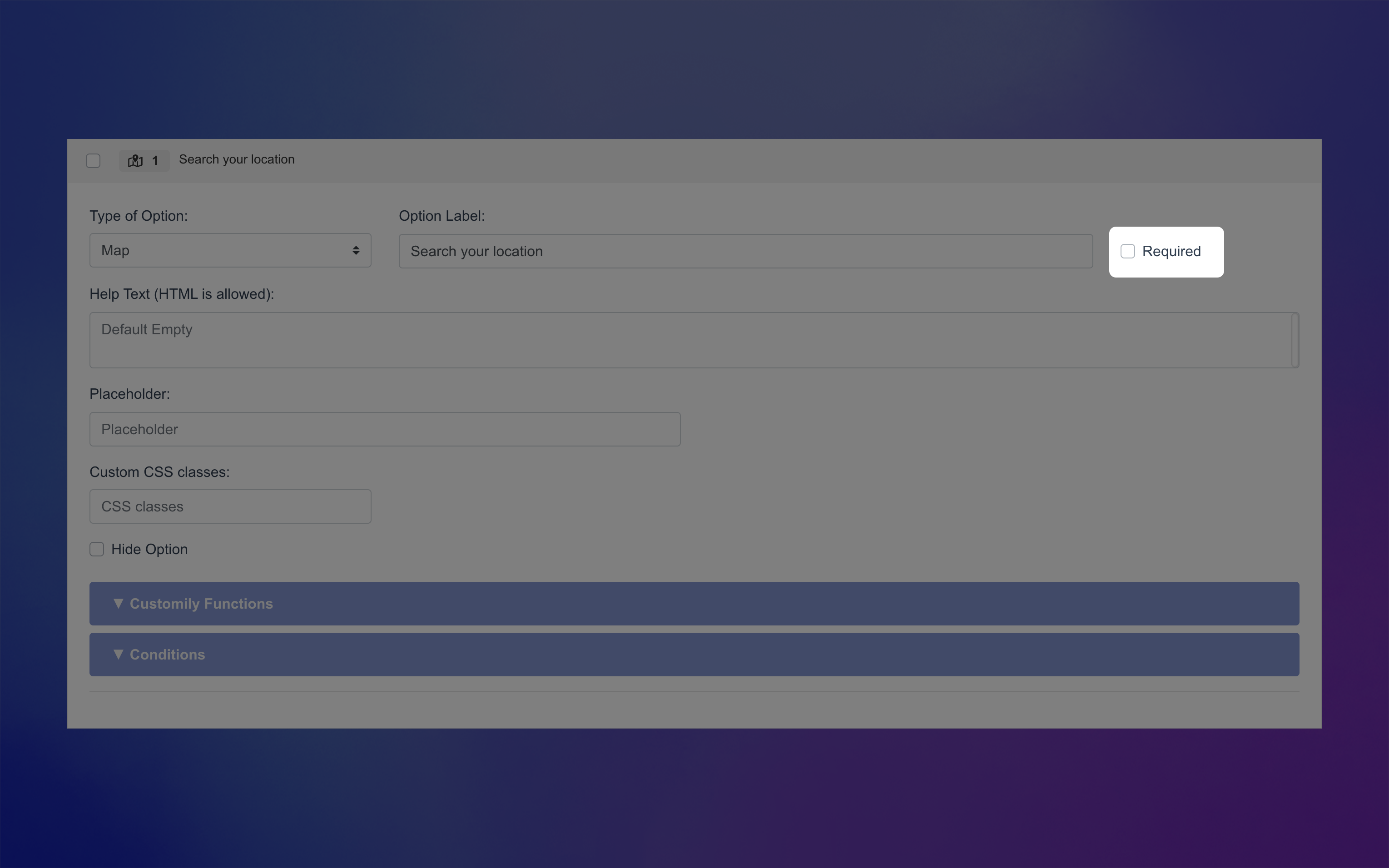Click the 'Hide Option' label text
Screen dimensions: 1389x868
(x=149, y=550)
